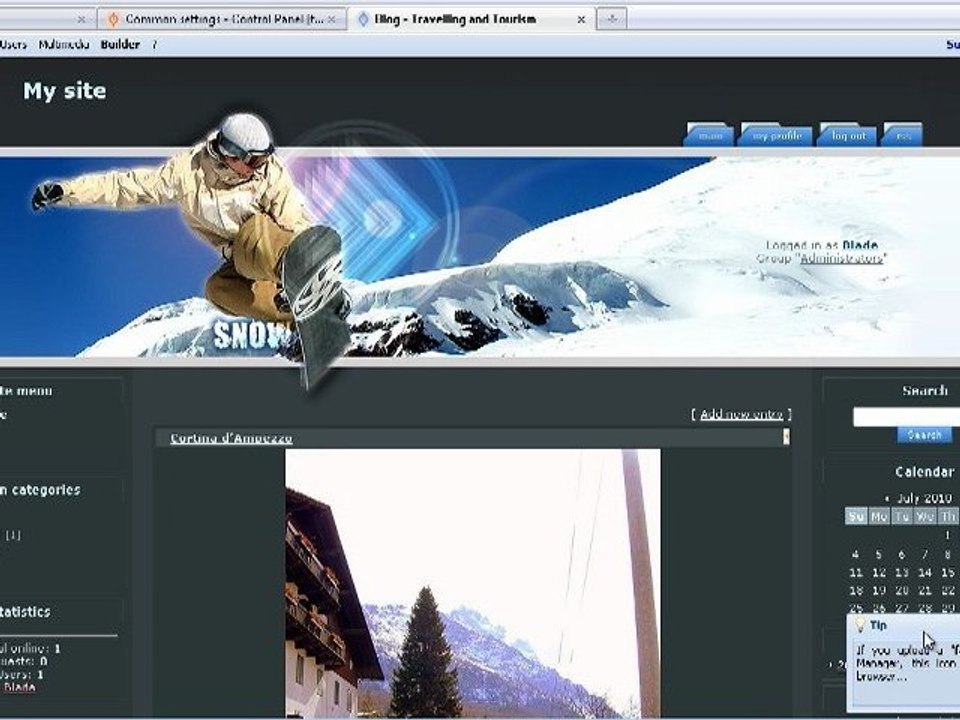This screenshot has height=720, width=960.
Task: Select calendar day 6
Action: [902, 555]
